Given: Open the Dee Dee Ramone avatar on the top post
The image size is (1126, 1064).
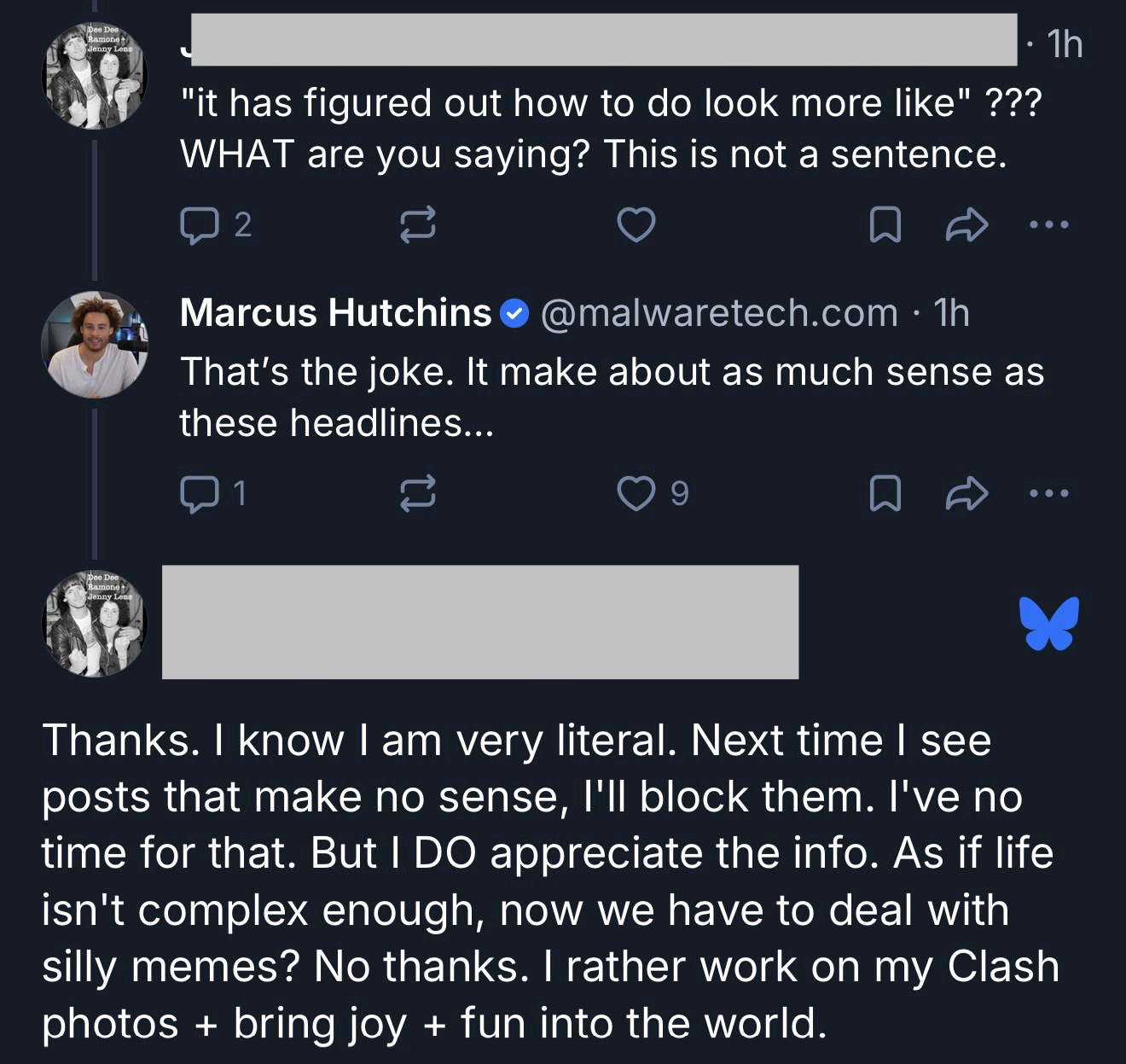Looking at the screenshot, I should 95,77.
